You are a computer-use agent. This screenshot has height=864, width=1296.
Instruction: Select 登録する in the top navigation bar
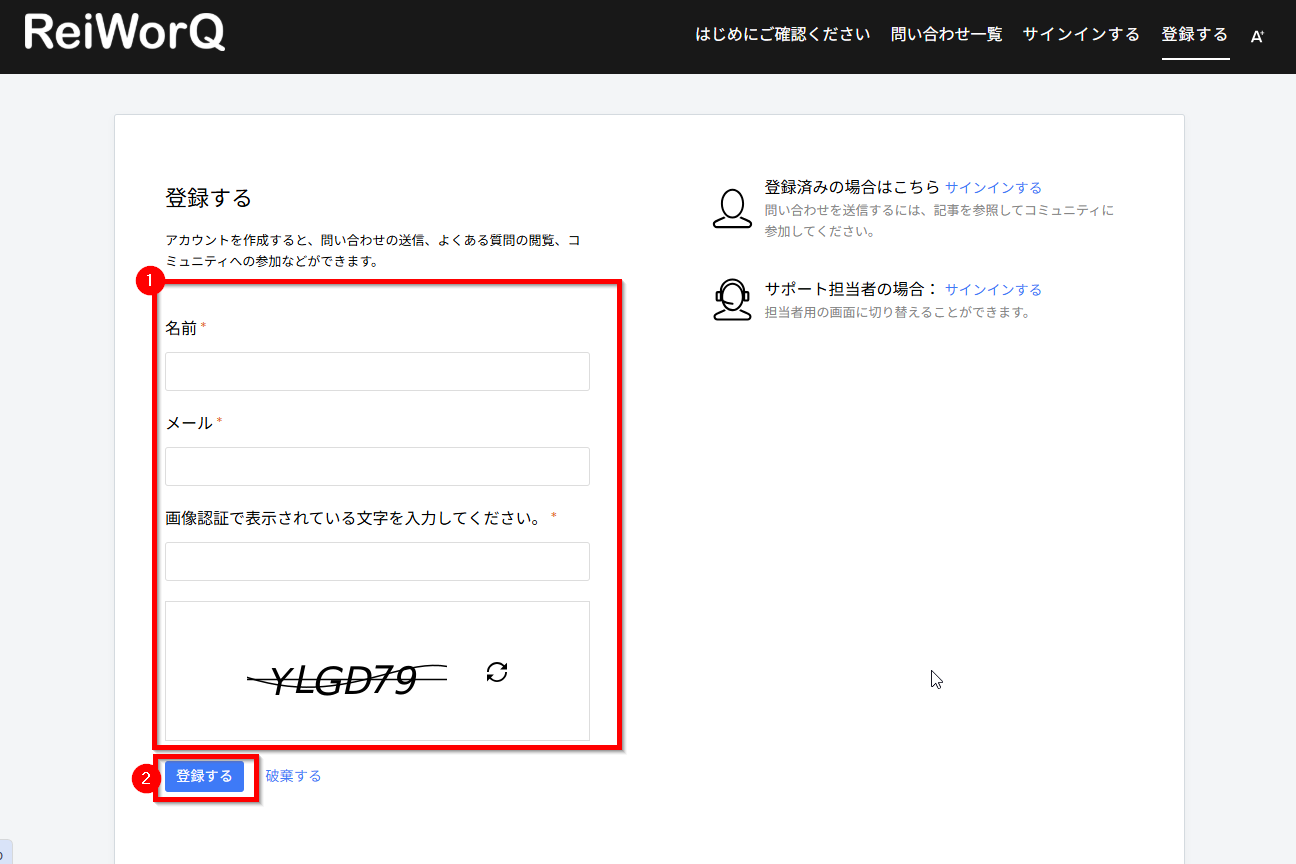(x=1194, y=35)
